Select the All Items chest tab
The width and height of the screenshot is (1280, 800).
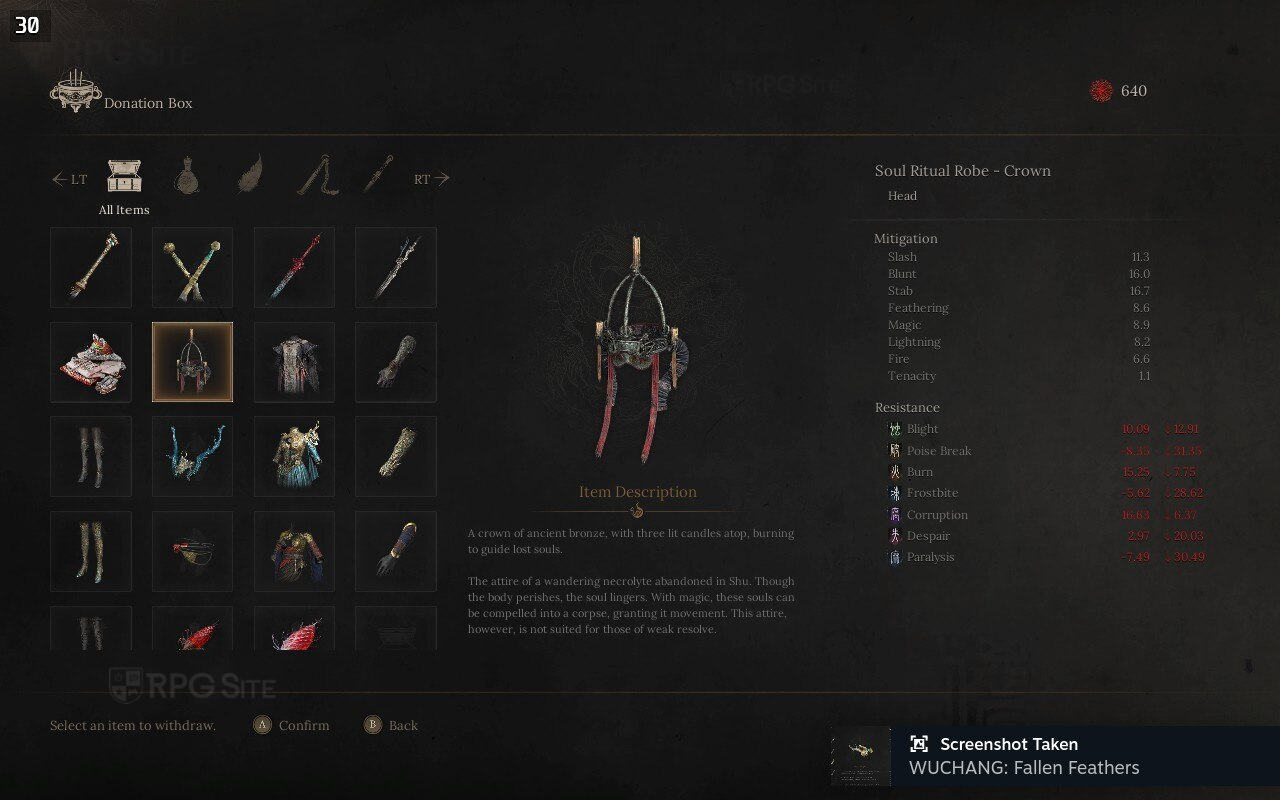click(x=124, y=177)
